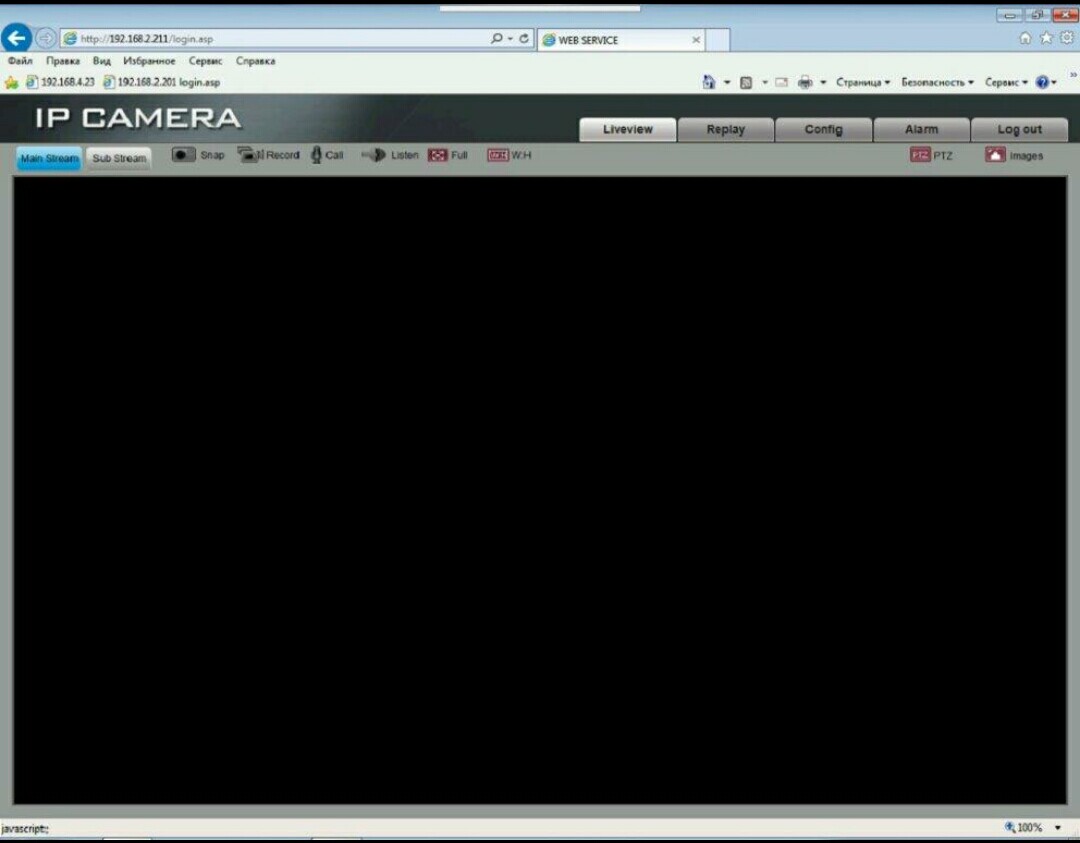The width and height of the screenshot is (1080, 843).
Task: Click the Call microphone icon
Action: tap(316, 155)
